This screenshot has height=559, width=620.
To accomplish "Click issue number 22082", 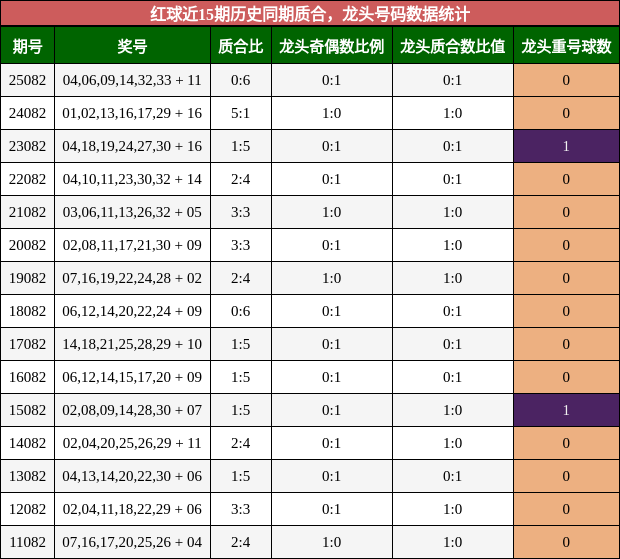I will coord(27,179).
